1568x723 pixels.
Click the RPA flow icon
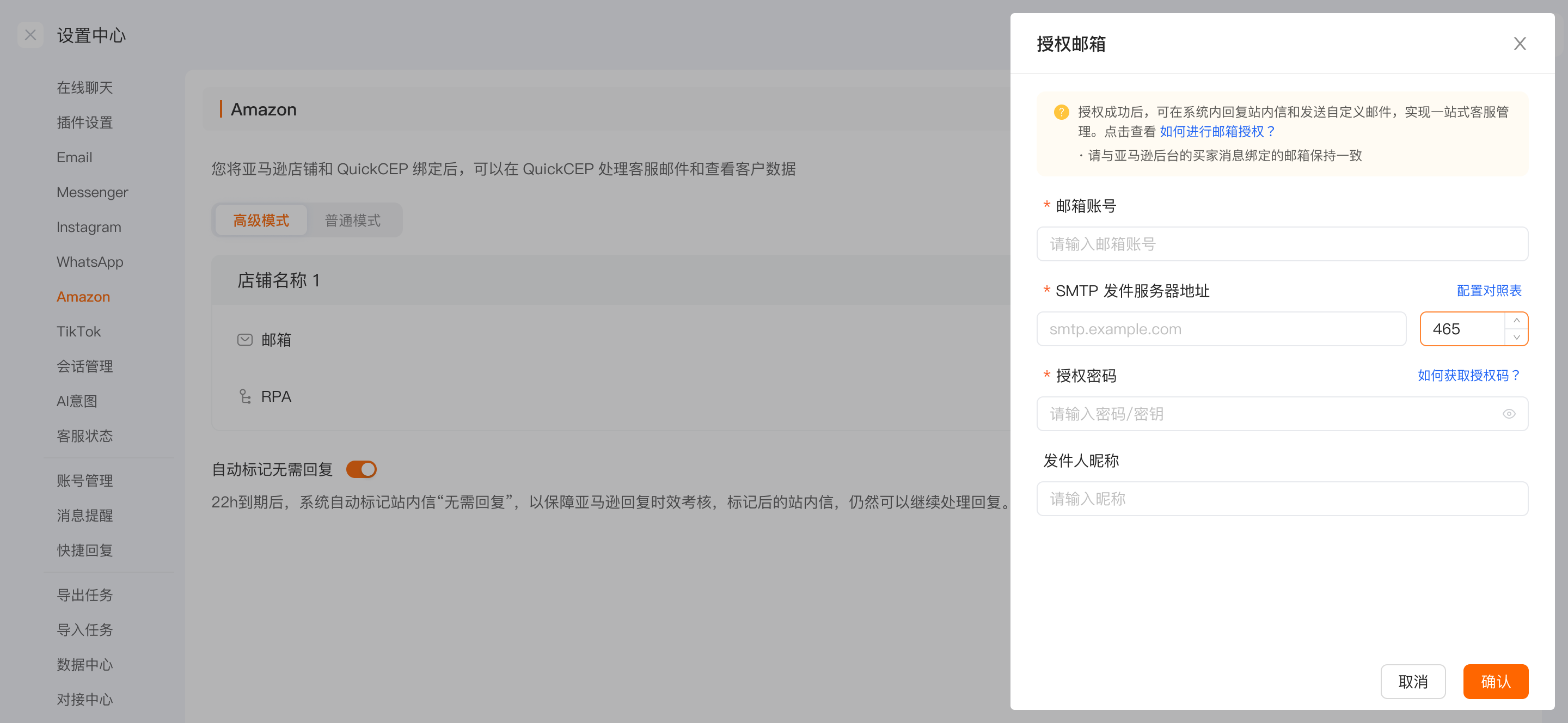(244, 397)
